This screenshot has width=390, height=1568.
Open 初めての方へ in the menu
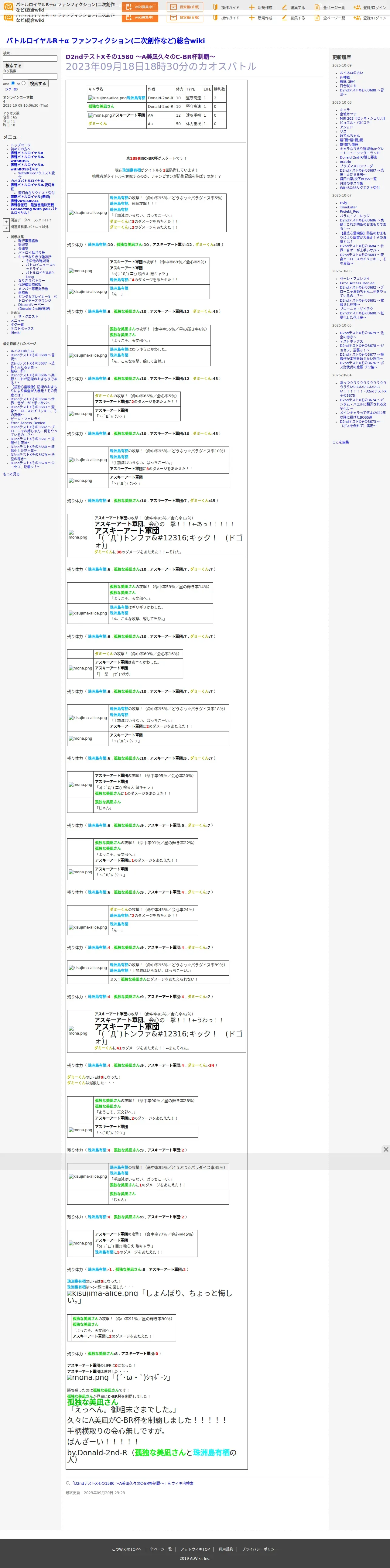click(x=20, y=149)
